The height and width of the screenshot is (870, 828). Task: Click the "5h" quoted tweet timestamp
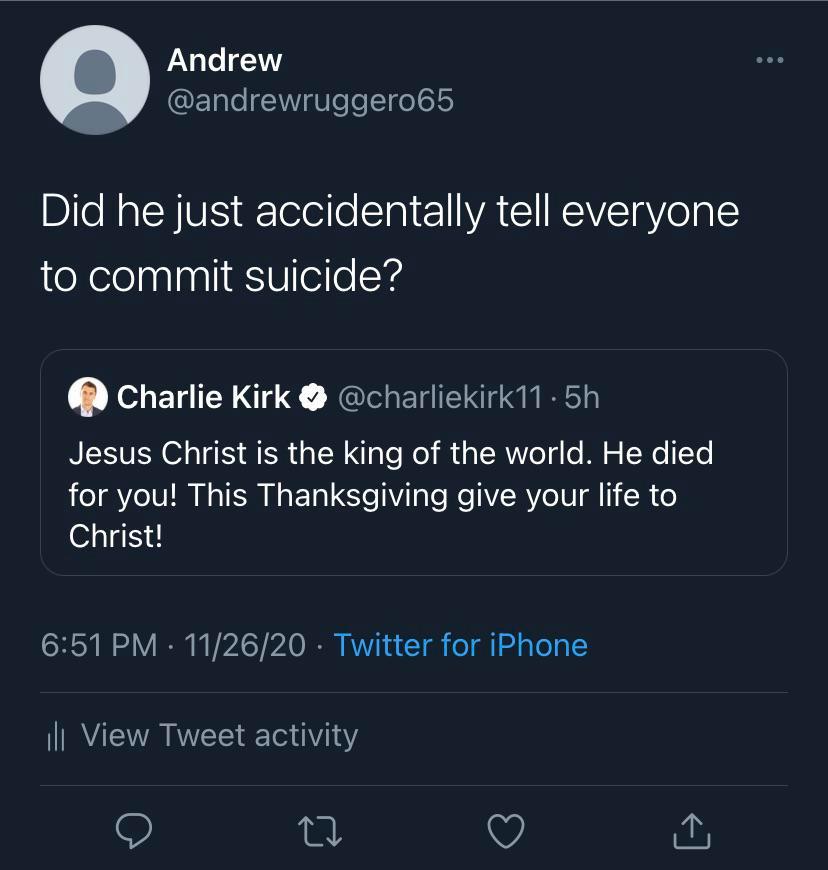pyautogui.click(x=582, y=398)
